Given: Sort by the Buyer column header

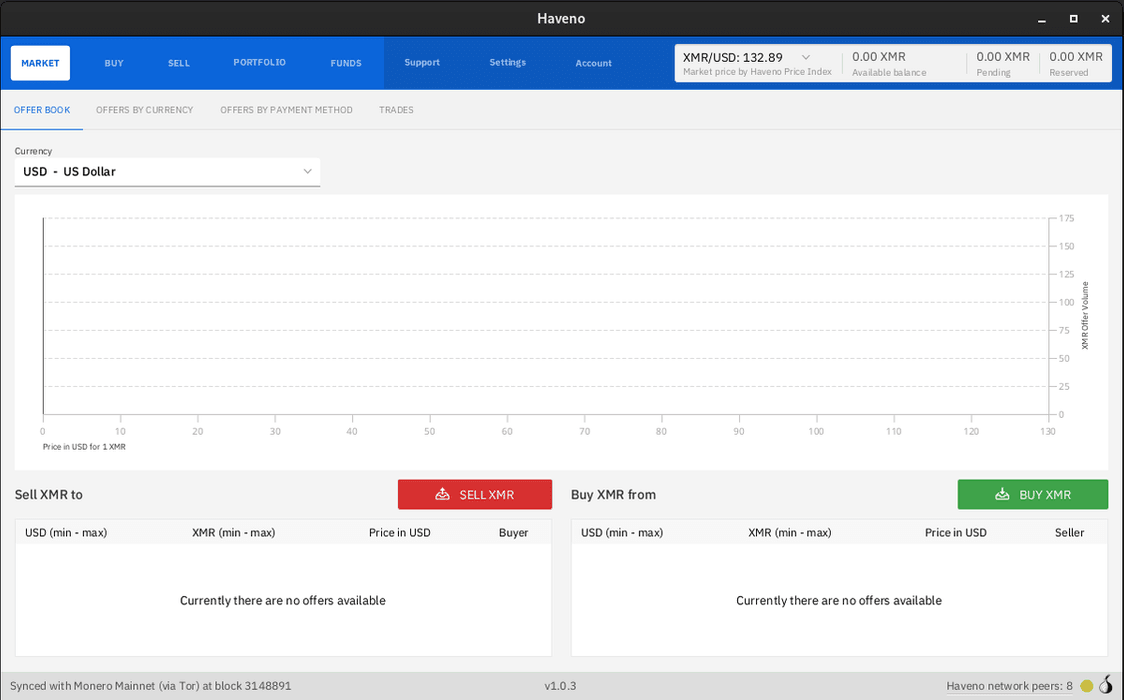Looking at the screenshot, I should point(513,532).
